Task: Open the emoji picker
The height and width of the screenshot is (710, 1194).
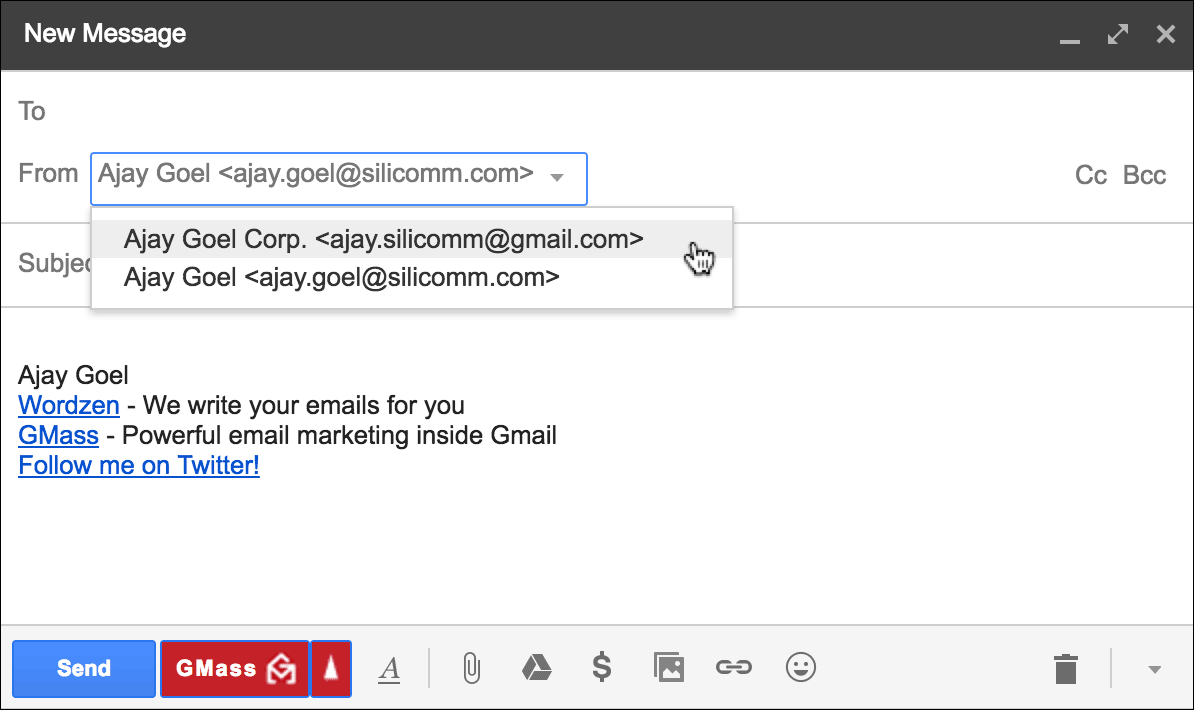Action: pyautogui.click(x=800, y=668)
